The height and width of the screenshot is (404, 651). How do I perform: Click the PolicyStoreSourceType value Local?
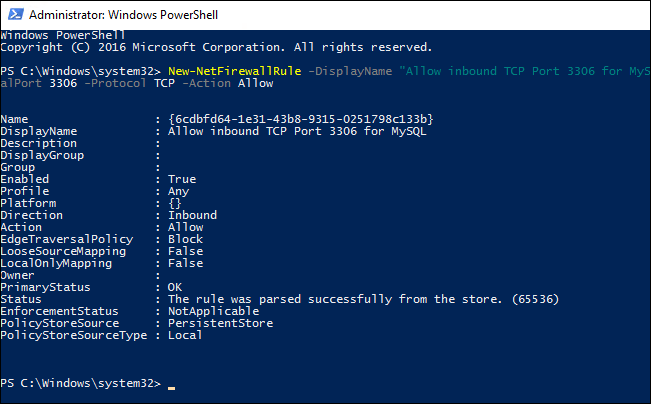[x=185, y=335]
